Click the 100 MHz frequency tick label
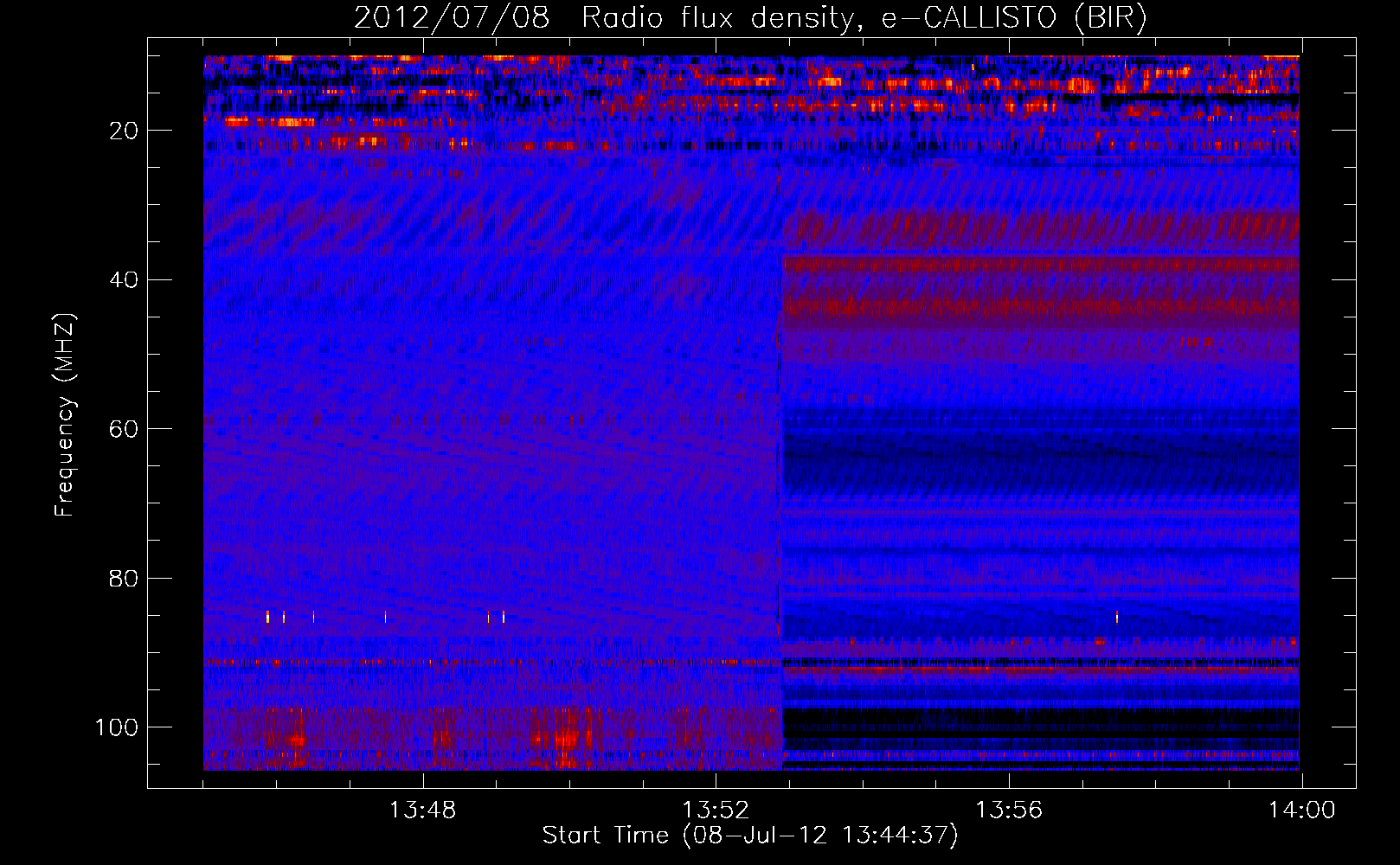Screen dimensions: 1400x865 coord(117,727)
